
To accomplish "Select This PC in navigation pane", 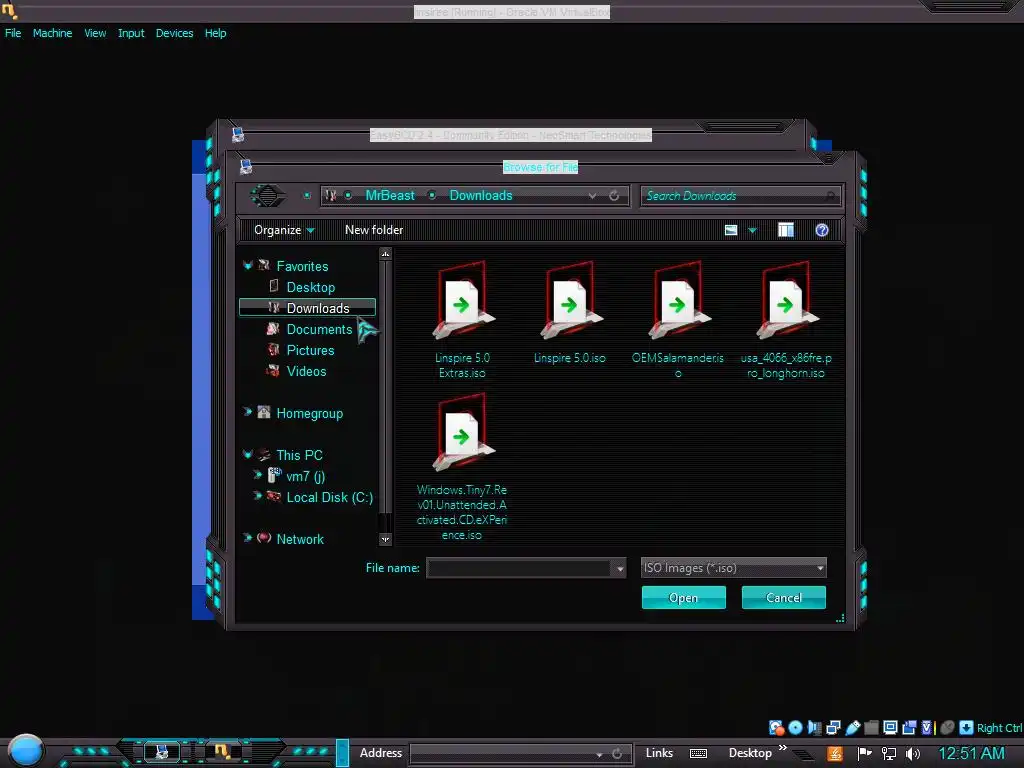I will coord(299,455).
